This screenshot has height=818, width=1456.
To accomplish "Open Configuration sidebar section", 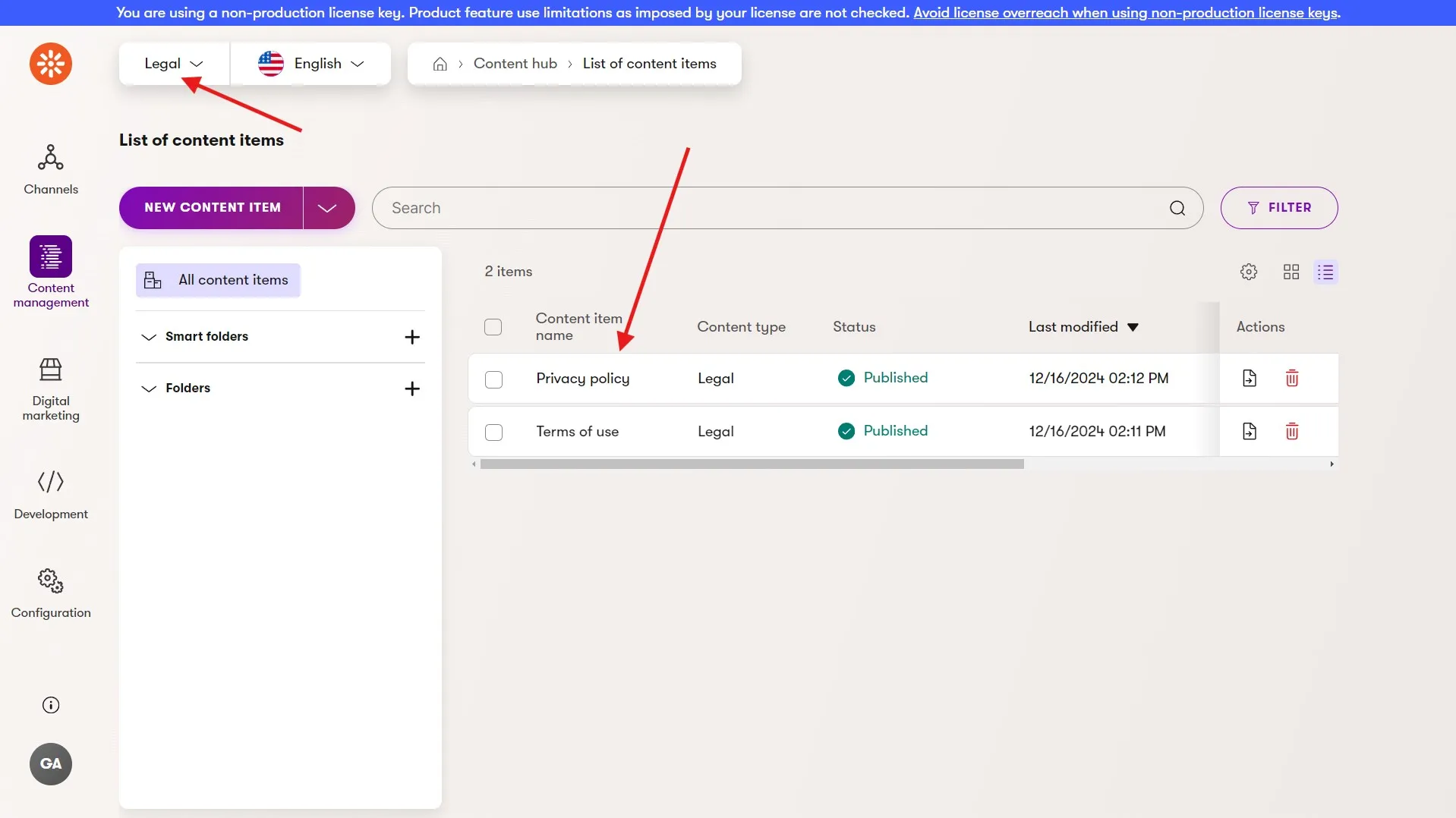I will click(51, 593).
